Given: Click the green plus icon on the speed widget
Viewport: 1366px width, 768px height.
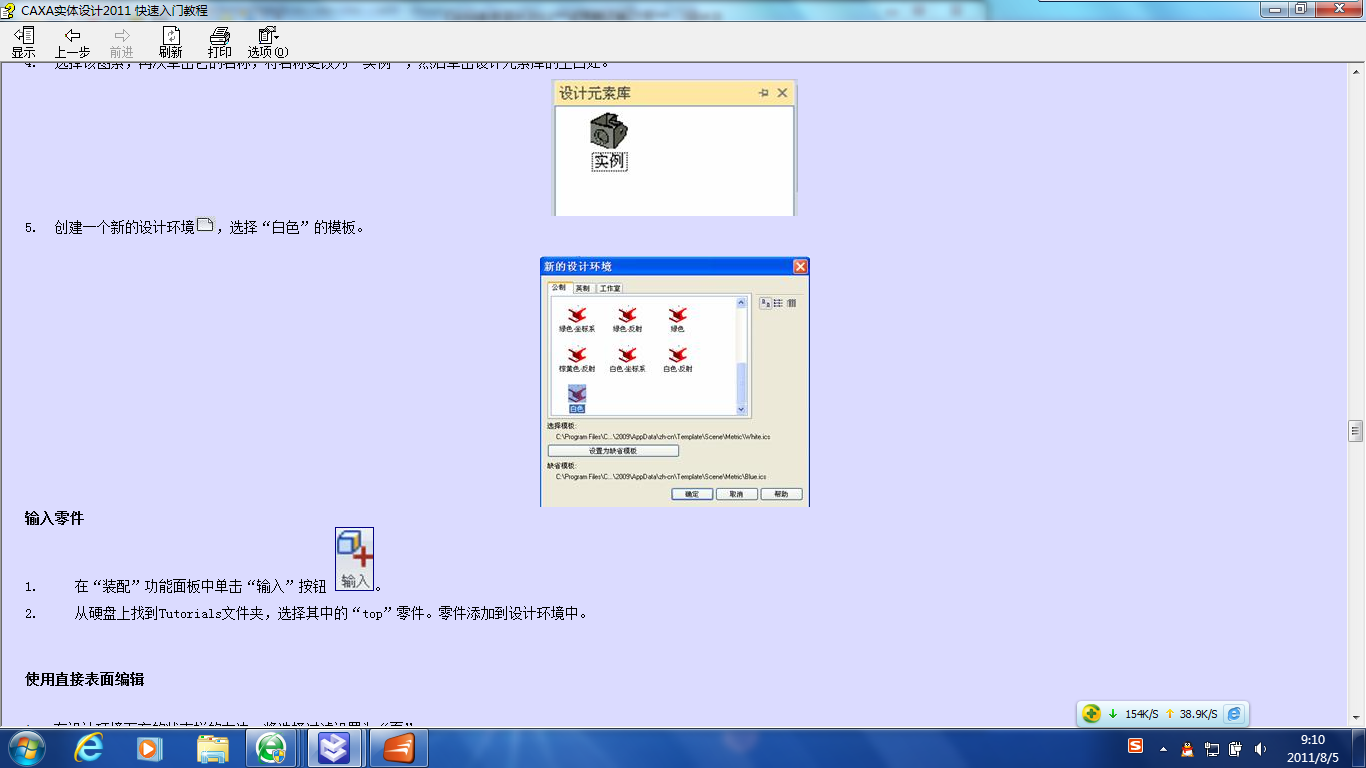Looking at the screenshot, I should [x=1092, y=714].
